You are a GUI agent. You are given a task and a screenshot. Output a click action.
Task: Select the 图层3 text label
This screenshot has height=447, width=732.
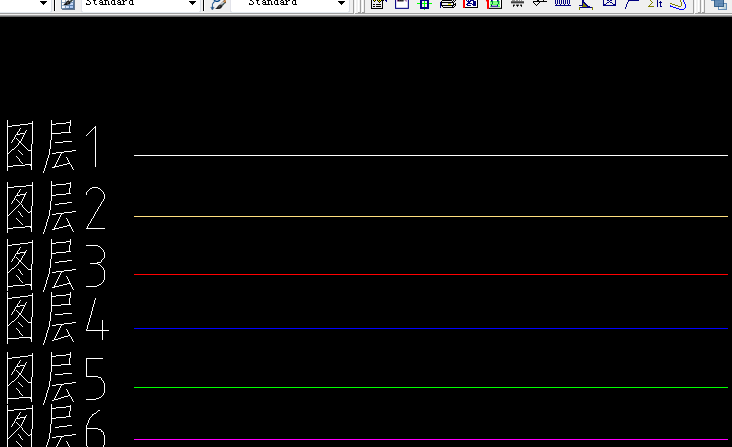coord(56,265)
